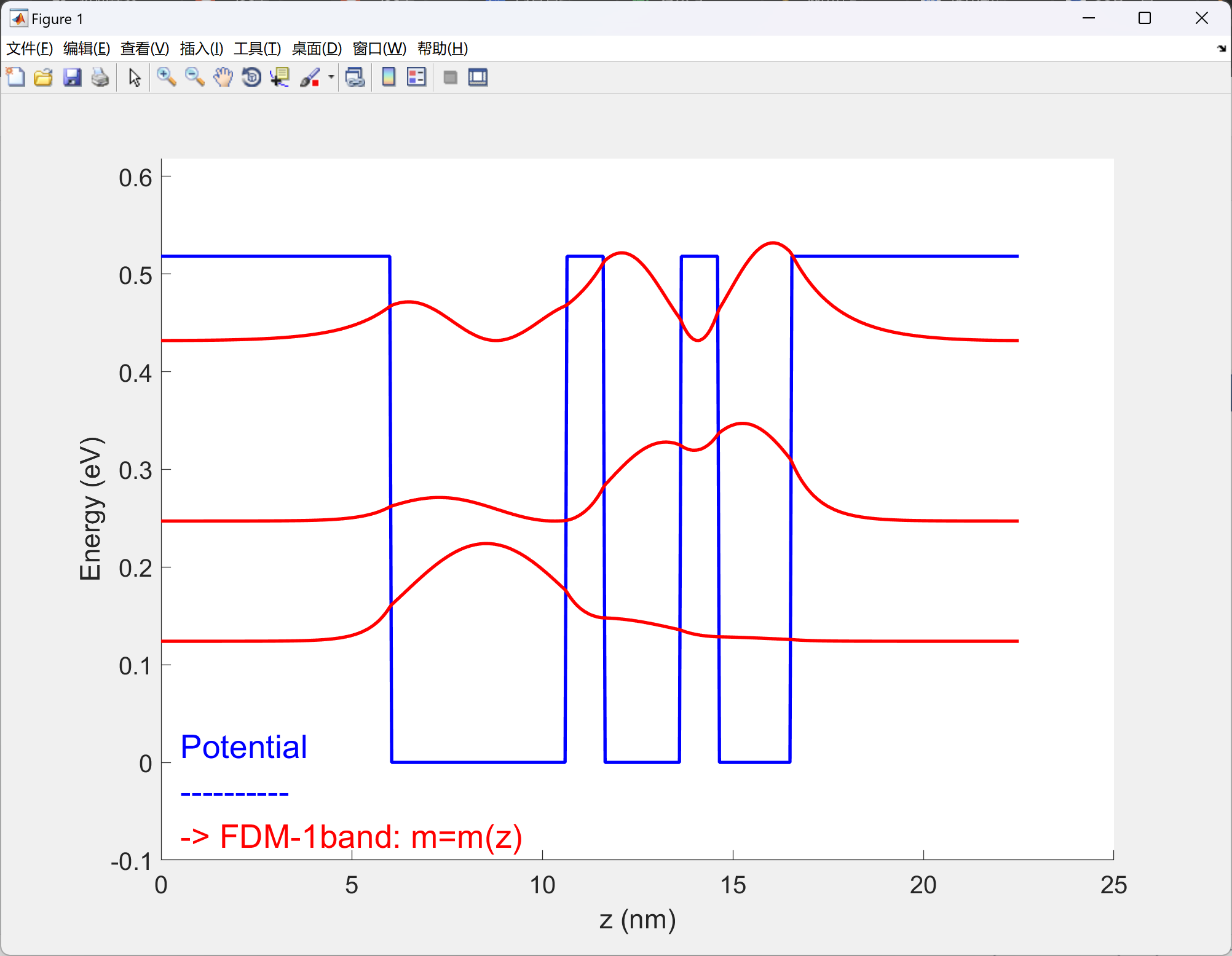Open a file with the folder icon

click(x=43, y=77)
